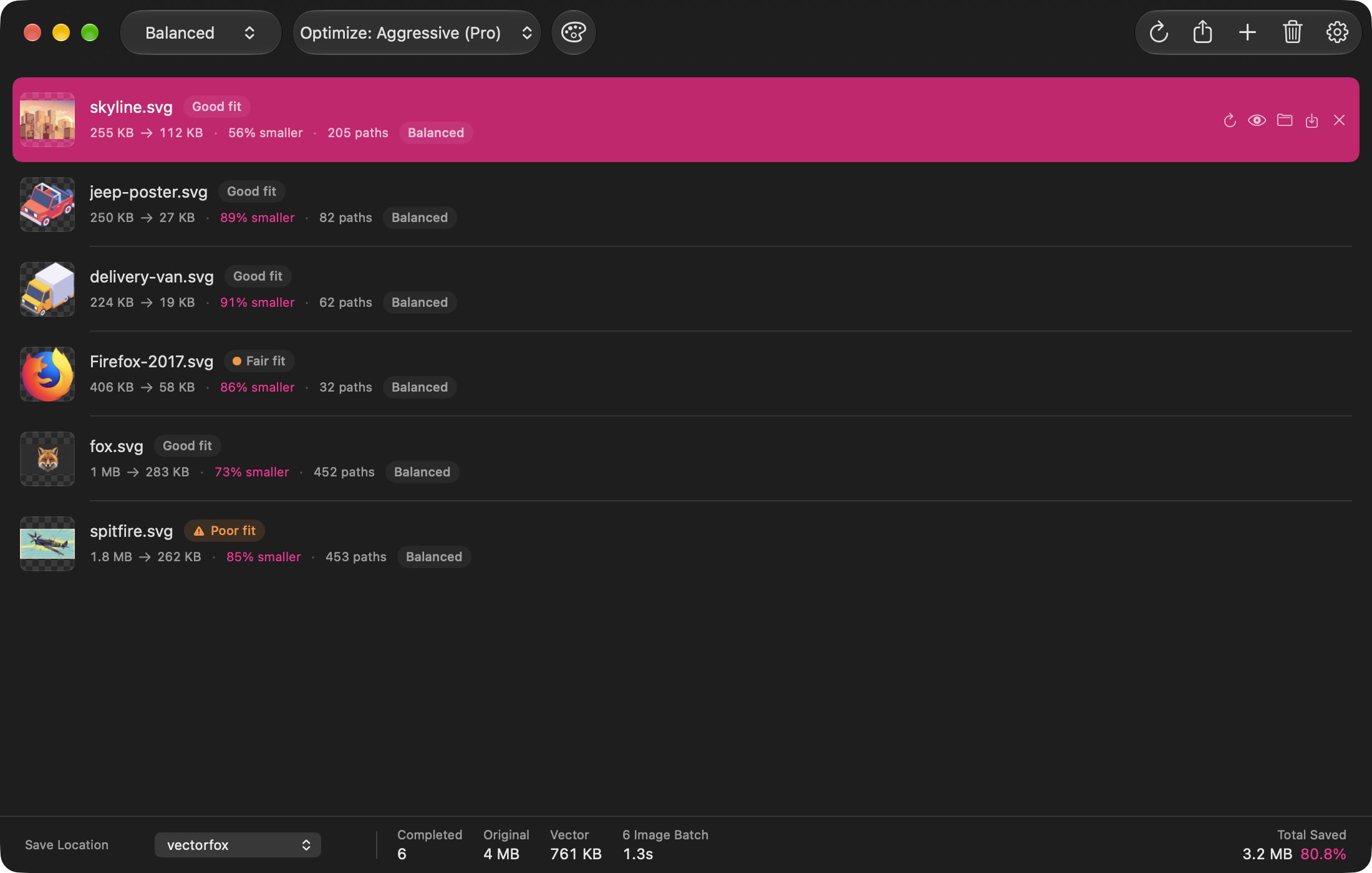
Task: Click the 85% smaller text
Action: 263,557
